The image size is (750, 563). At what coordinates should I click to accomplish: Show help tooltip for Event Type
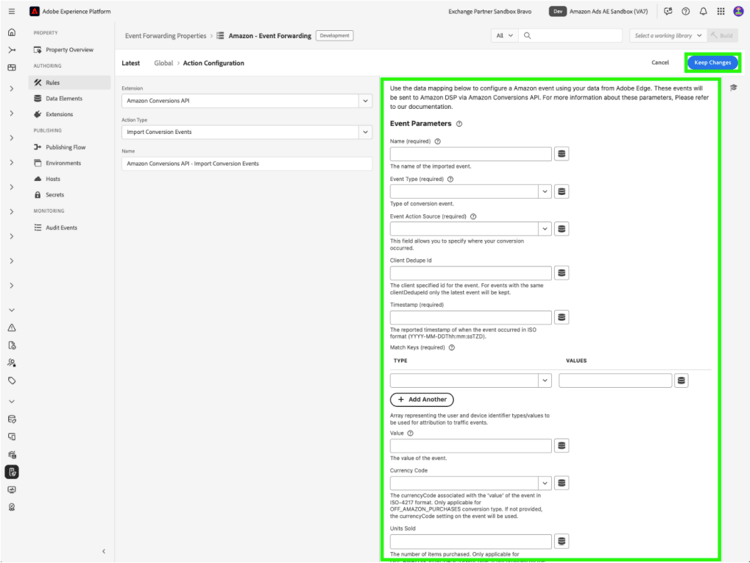450,179
